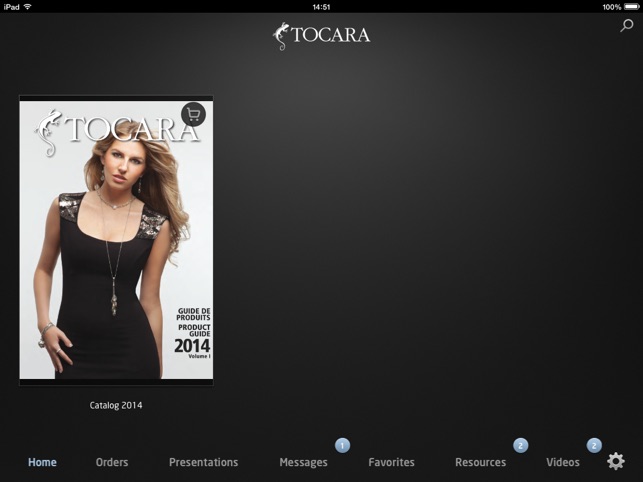
Task: Select the Messages badge showing 1
Action: (342, 445)
